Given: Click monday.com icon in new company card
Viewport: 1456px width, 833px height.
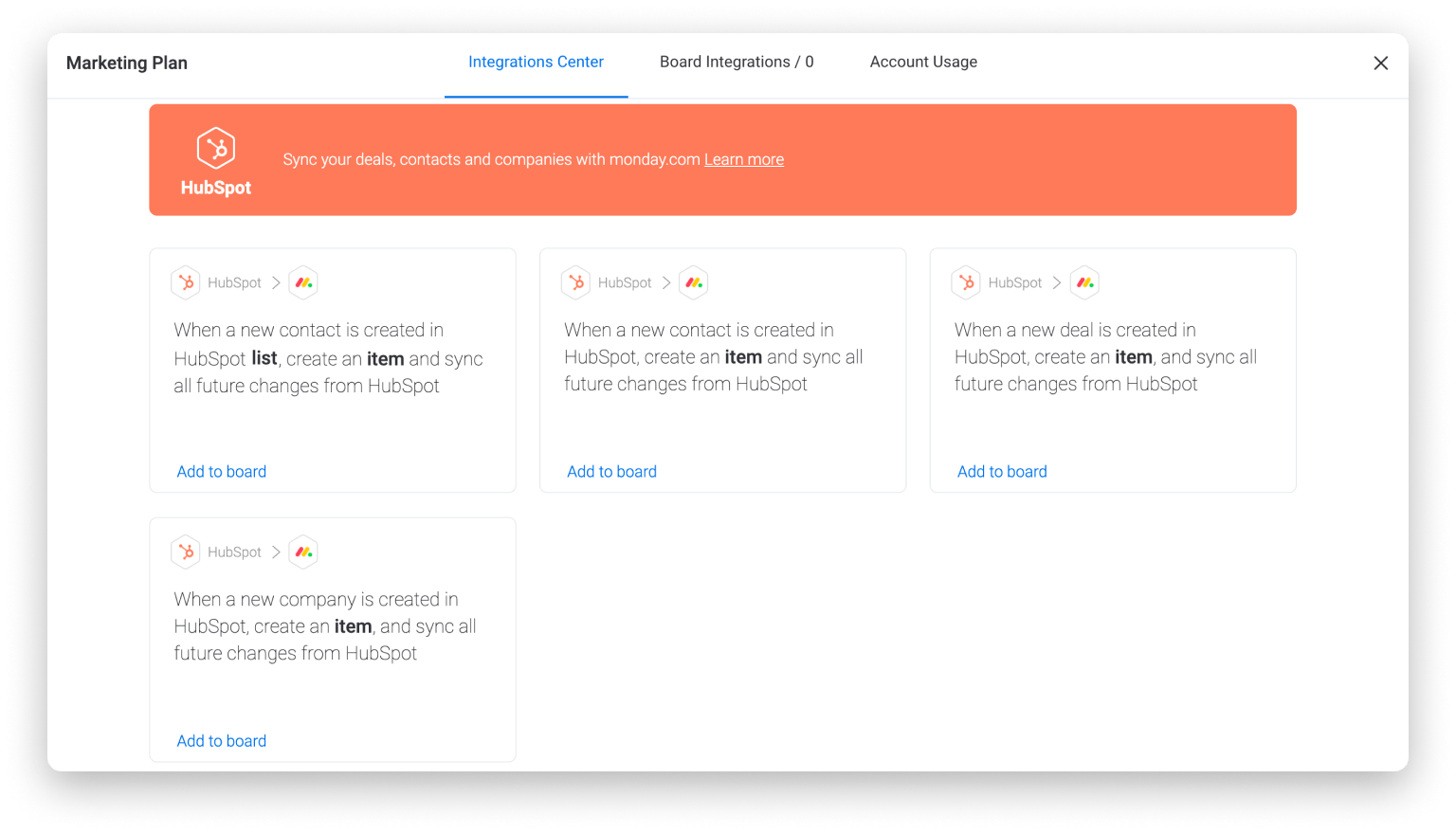Looking at the screenshot, I should pos(303,552).
